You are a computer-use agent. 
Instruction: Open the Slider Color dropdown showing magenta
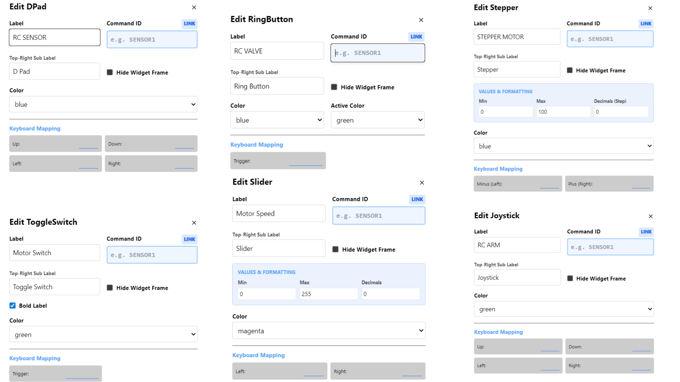[329, 331]
